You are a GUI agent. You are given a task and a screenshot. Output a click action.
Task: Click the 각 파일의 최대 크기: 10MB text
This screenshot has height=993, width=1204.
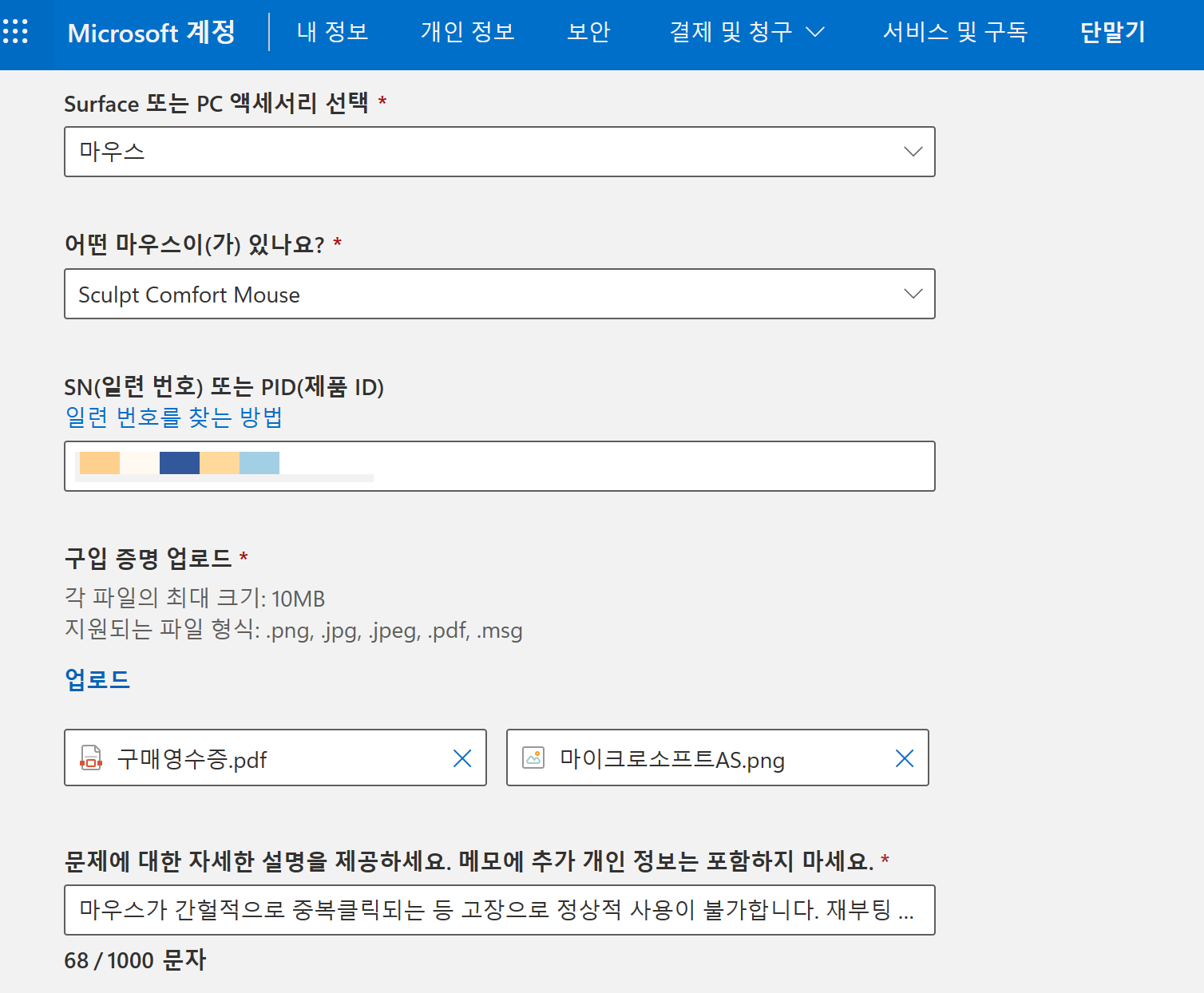(195, 598)
